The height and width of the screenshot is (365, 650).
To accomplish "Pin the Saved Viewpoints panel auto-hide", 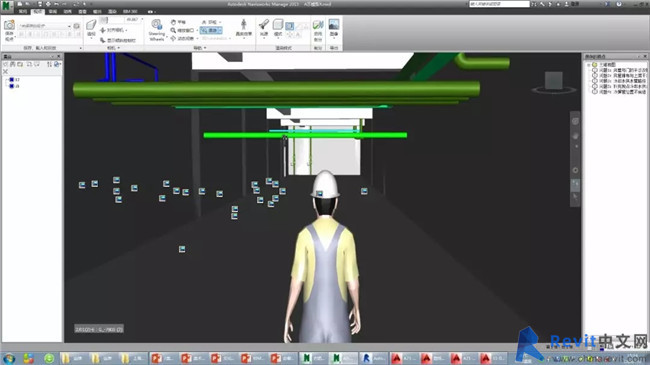I will 639,56.
